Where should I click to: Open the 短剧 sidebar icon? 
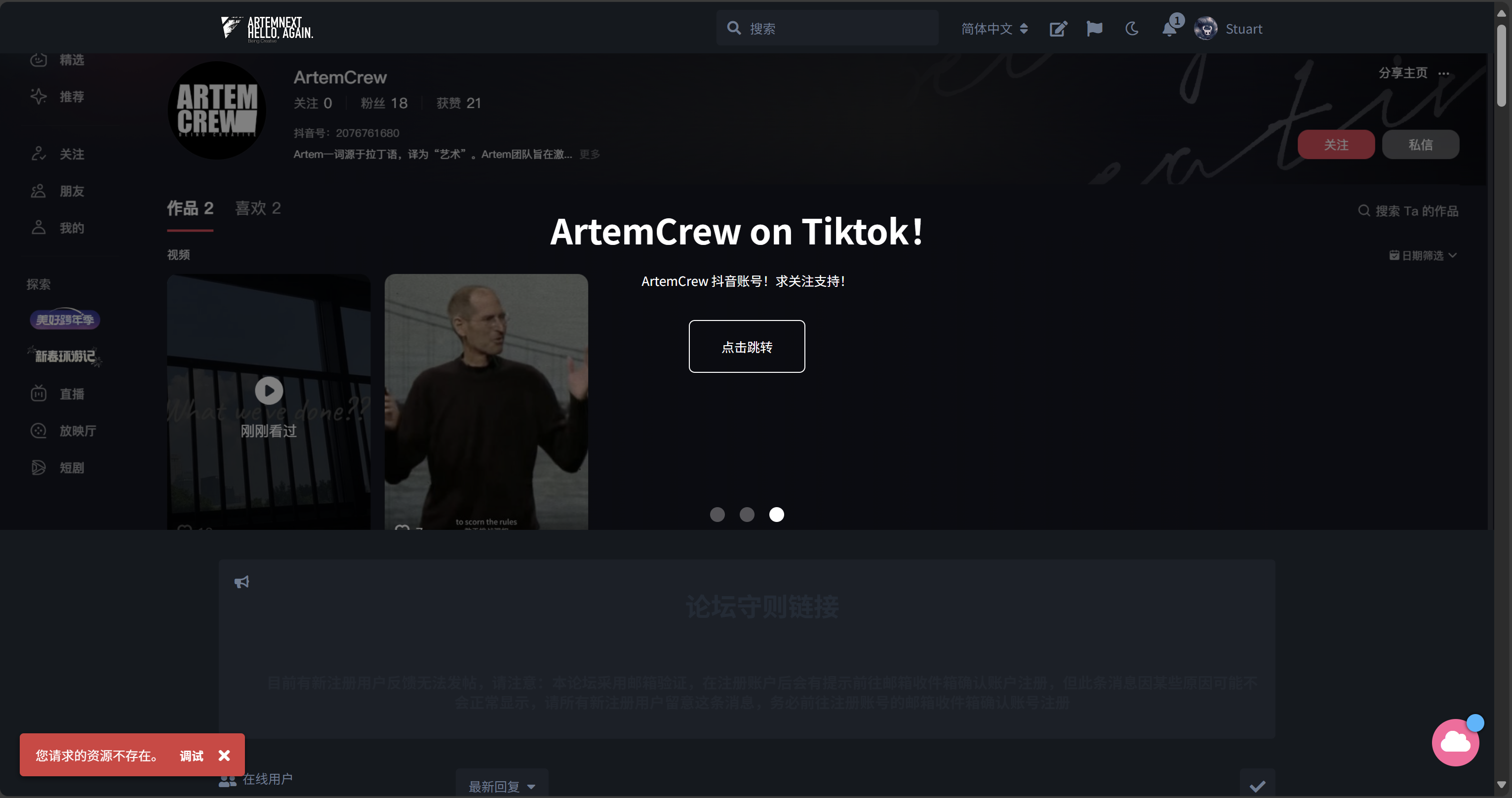point(38,468)
